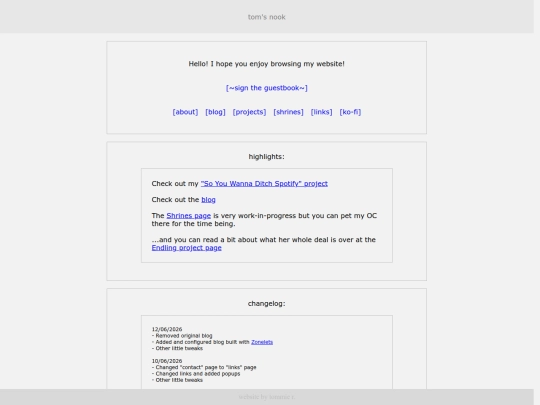Click the tom's nook site title
Screen dimensions: 540x405
(x=267, y=17)
